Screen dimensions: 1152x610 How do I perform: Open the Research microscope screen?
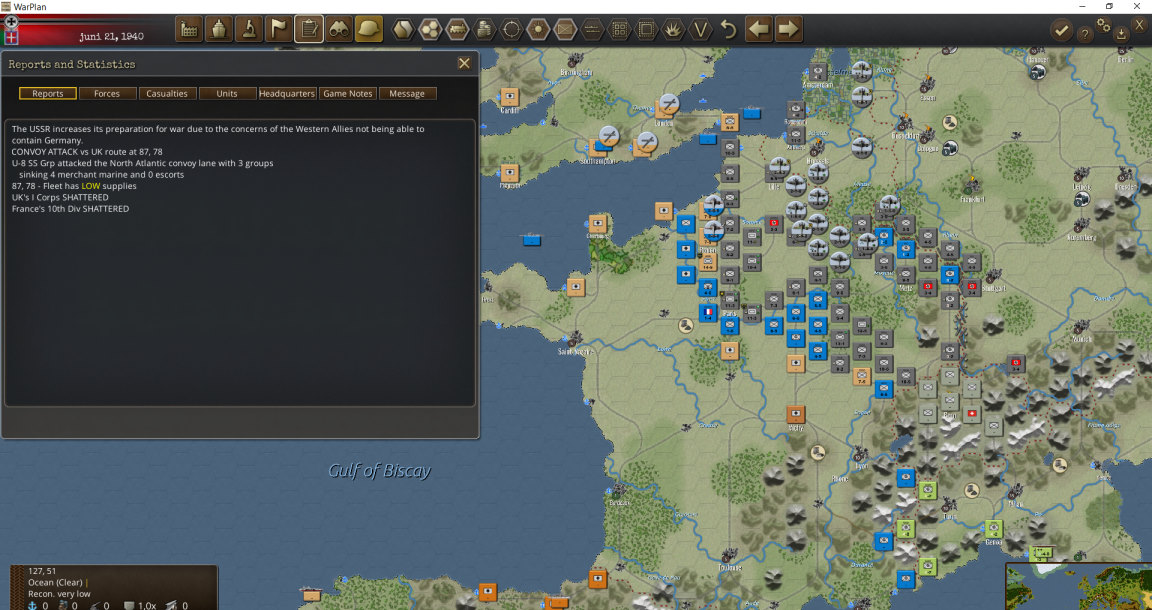pyautogui.click(x=249, y=29)
